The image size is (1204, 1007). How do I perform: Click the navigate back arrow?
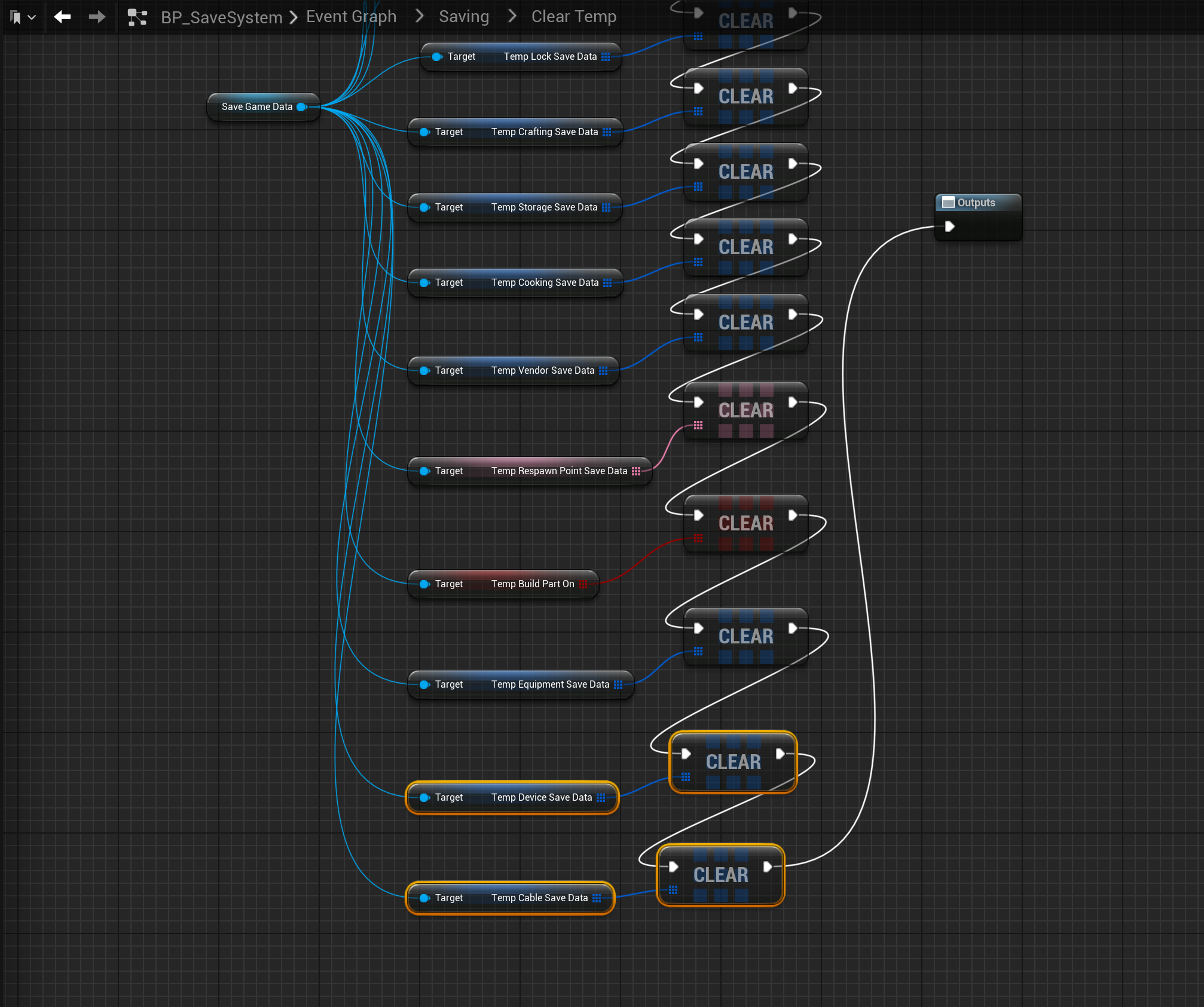pyautogui.click(x=62, y=17)
